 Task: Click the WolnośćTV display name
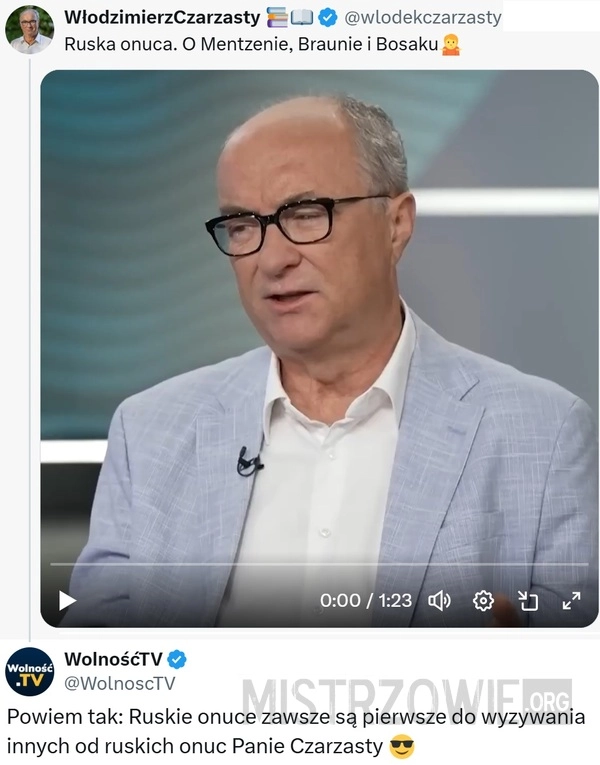click(x=113, y=659)
